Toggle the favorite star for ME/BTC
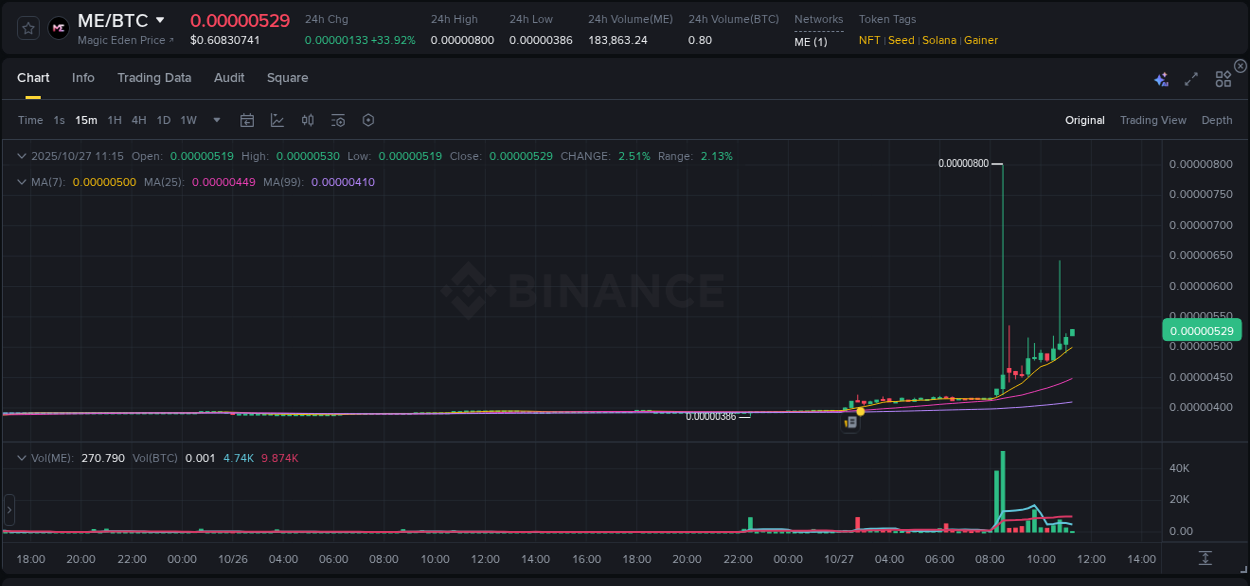This screenshot has width=1250, height=586. click(x=27, y=27)
